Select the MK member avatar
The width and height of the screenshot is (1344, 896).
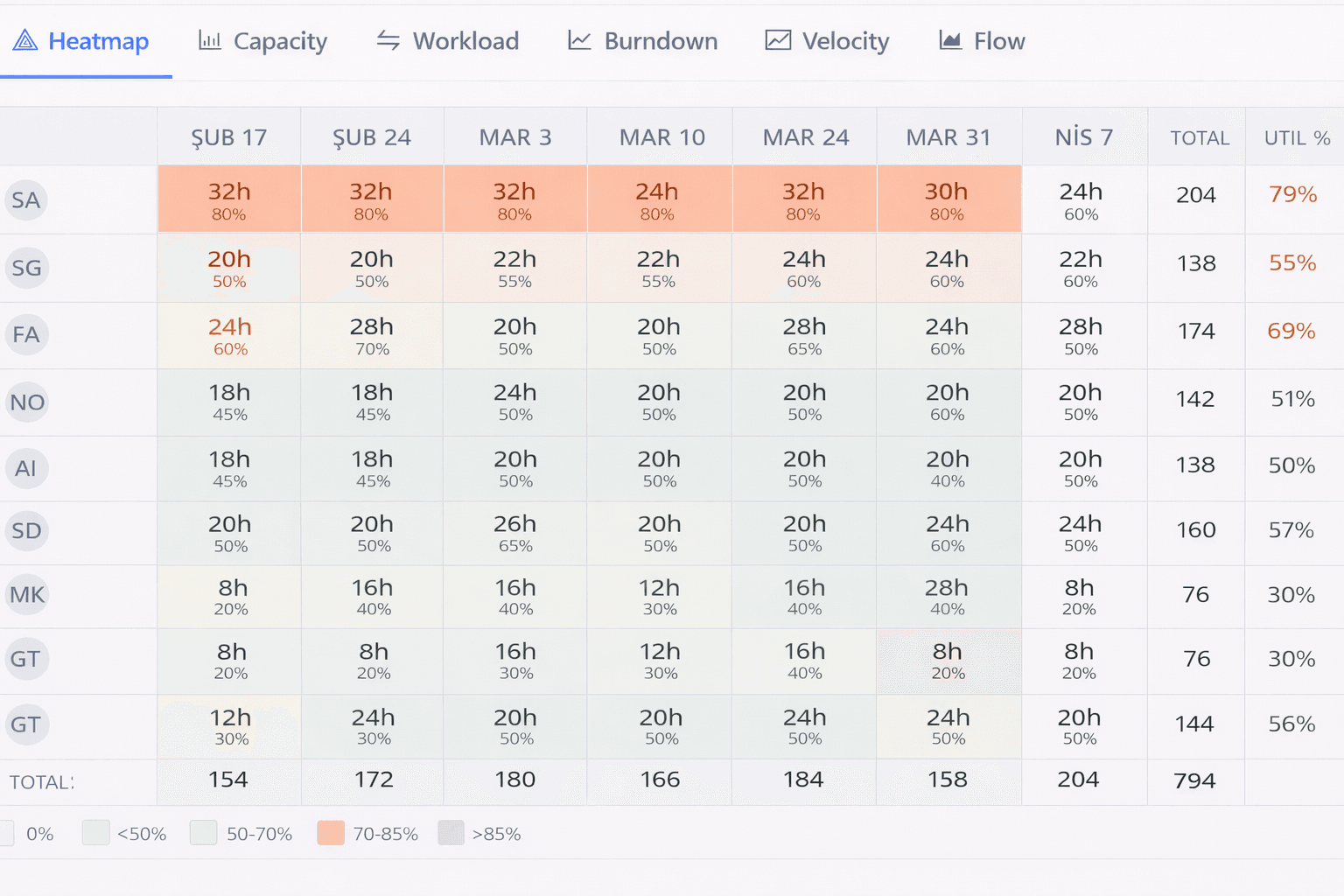[26, 595]
